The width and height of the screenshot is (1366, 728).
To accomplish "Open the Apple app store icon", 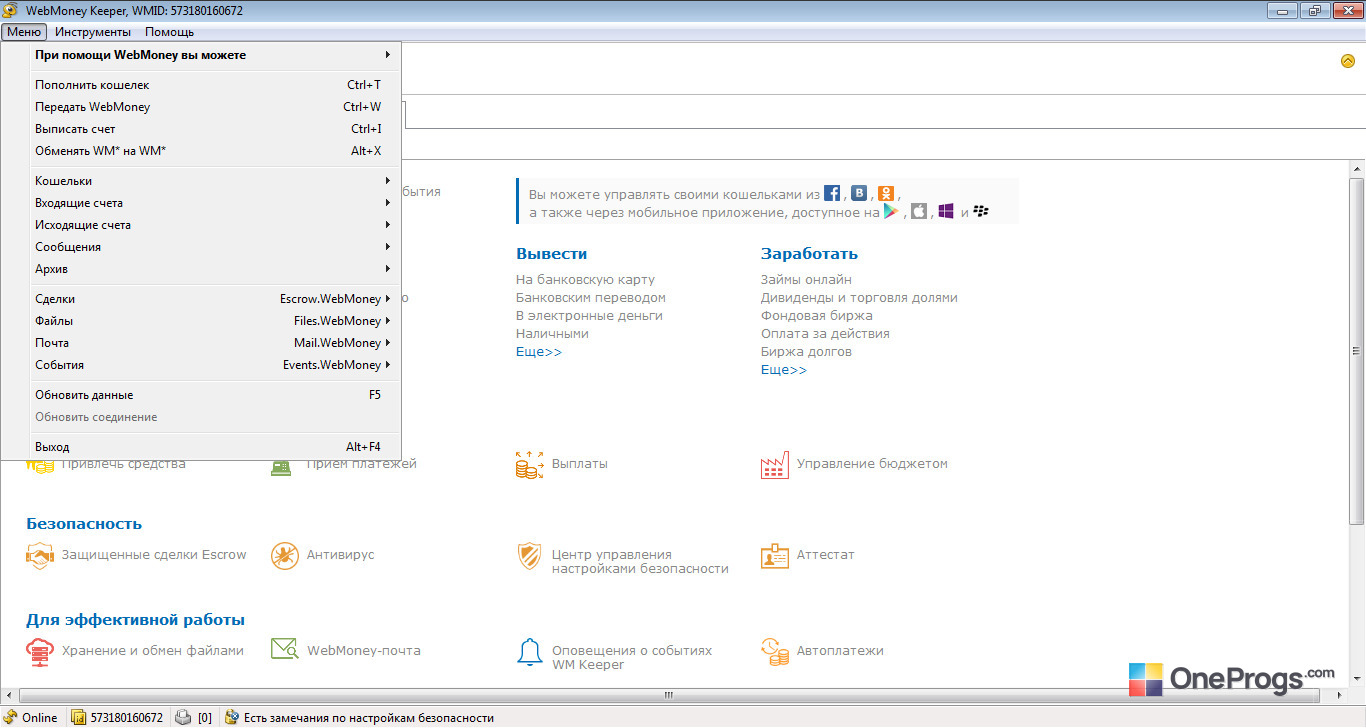I will click(919, 211).
